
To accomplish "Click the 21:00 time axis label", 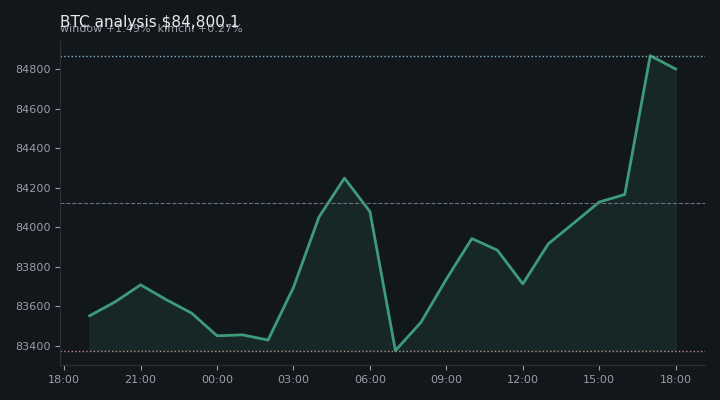I will (x=141, y=379).
